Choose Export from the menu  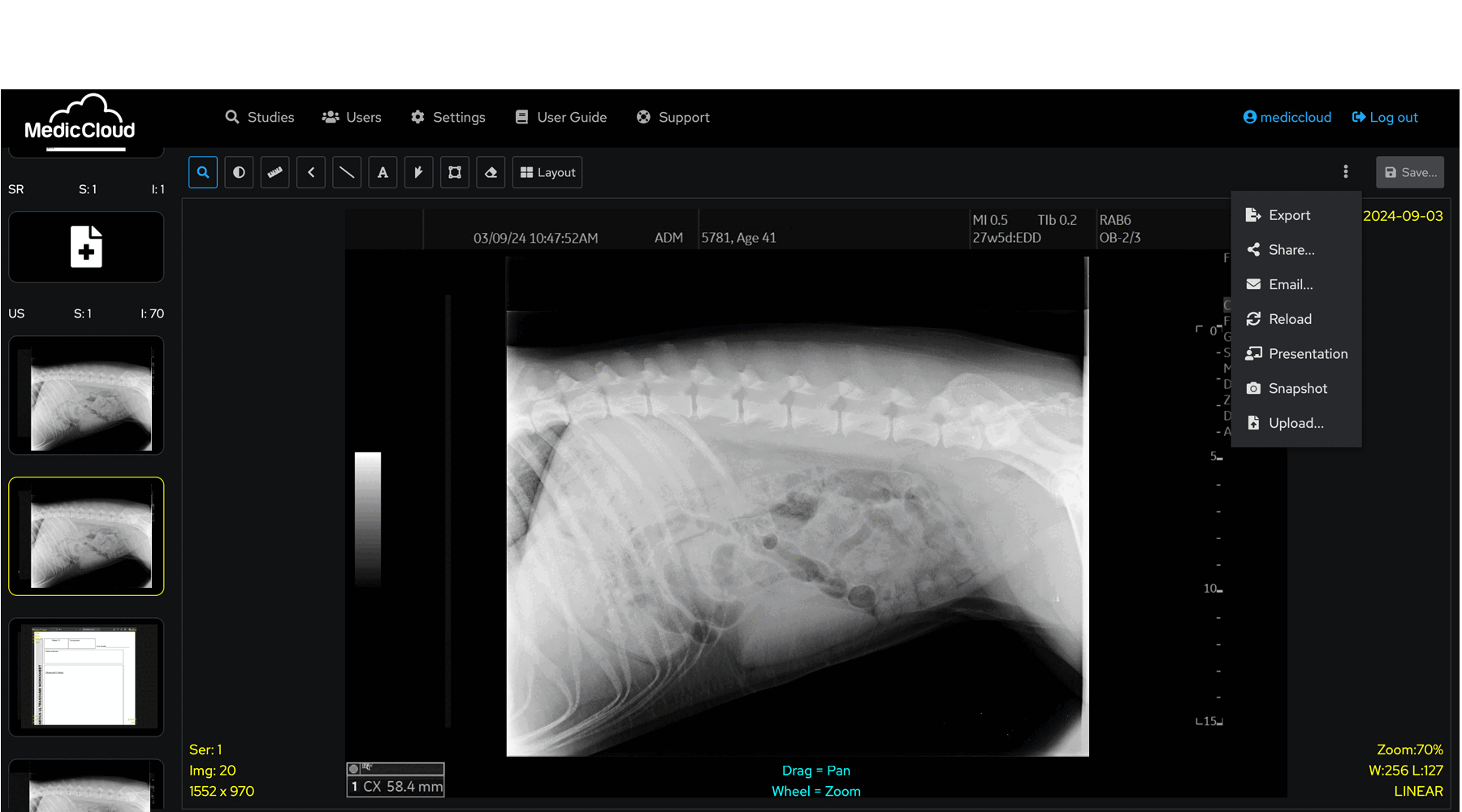(1296, 215)
